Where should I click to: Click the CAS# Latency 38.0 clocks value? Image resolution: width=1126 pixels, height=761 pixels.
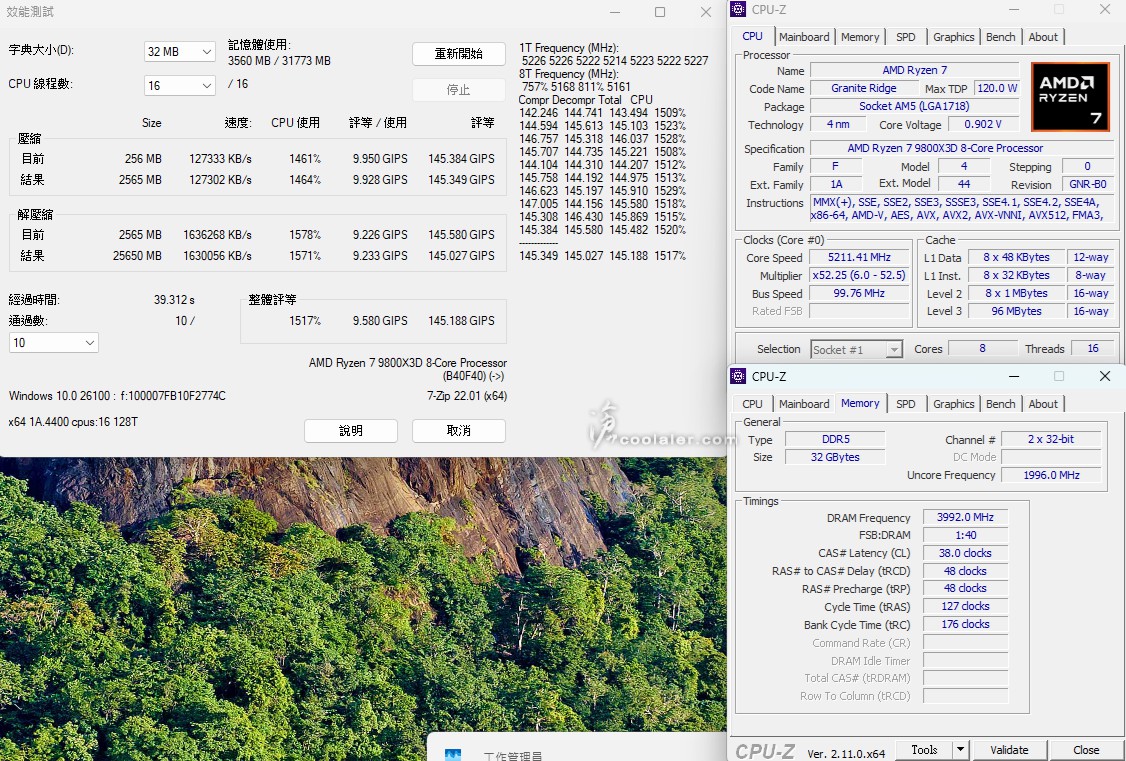[x=965, y=553]
